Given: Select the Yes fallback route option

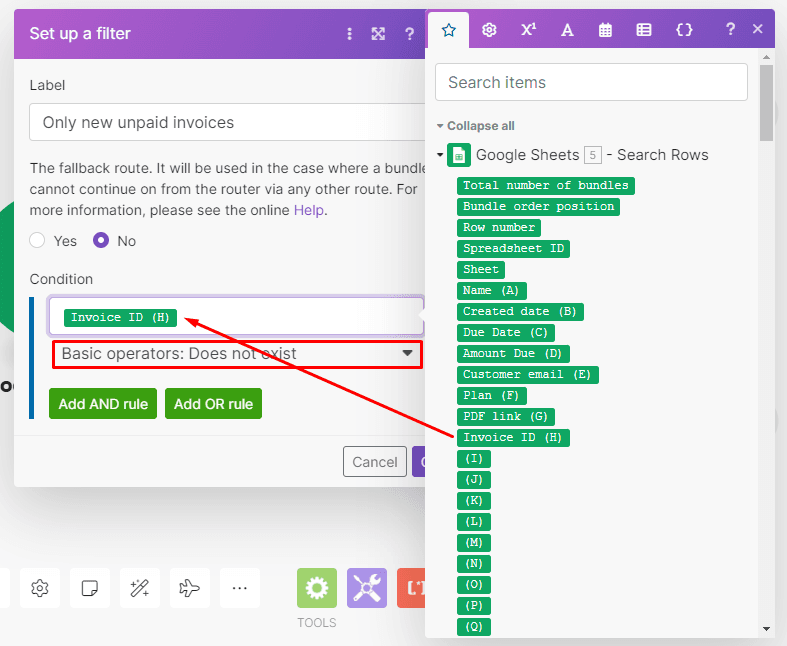Looking at the screenshot, I should click(x=38, y=241).
